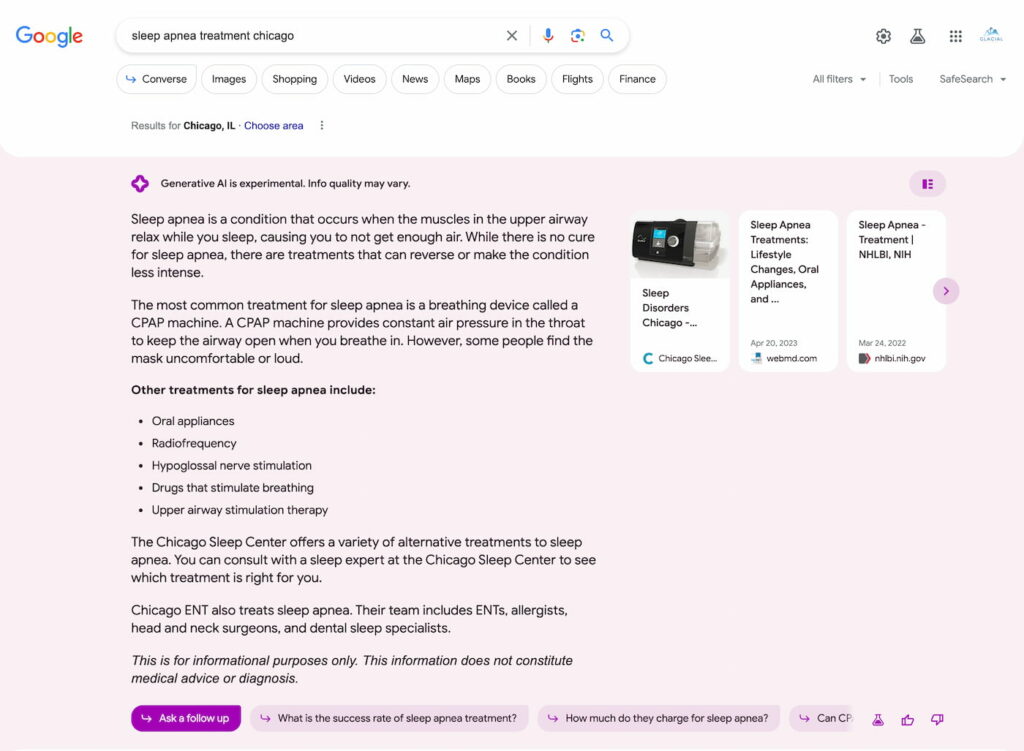This screenshot has width=1024, height=751.
Task: Click inside the search query field
Action: pyautogui.click(x=313, y=36)
